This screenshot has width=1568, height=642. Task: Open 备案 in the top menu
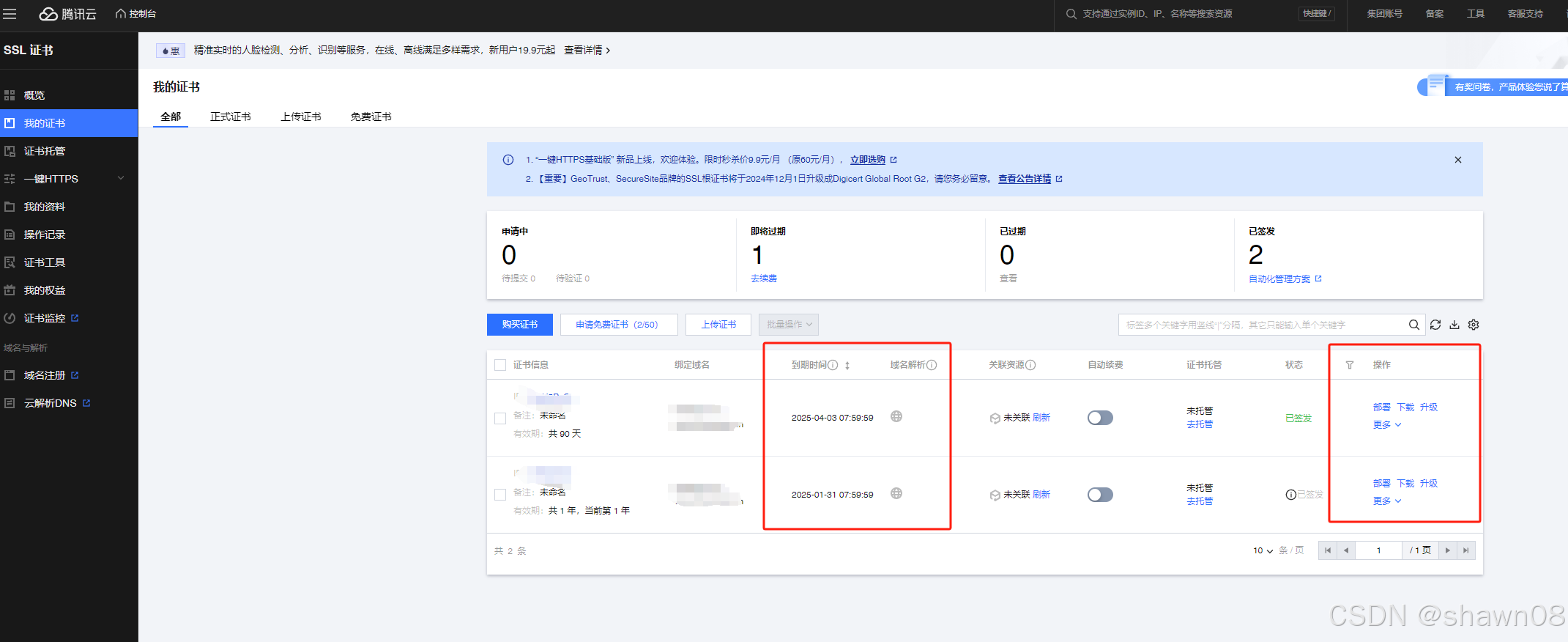coord(1435,14)
